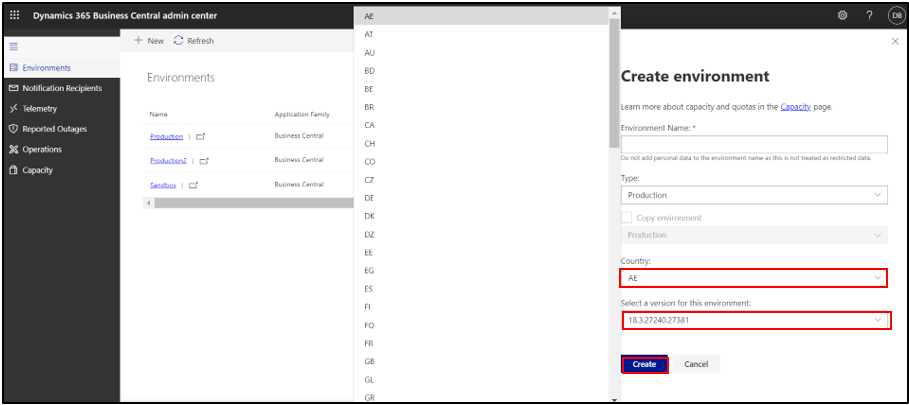Choose DK from the country list
This screenshot has width=909, height=405.
click(x=482, y=216)
